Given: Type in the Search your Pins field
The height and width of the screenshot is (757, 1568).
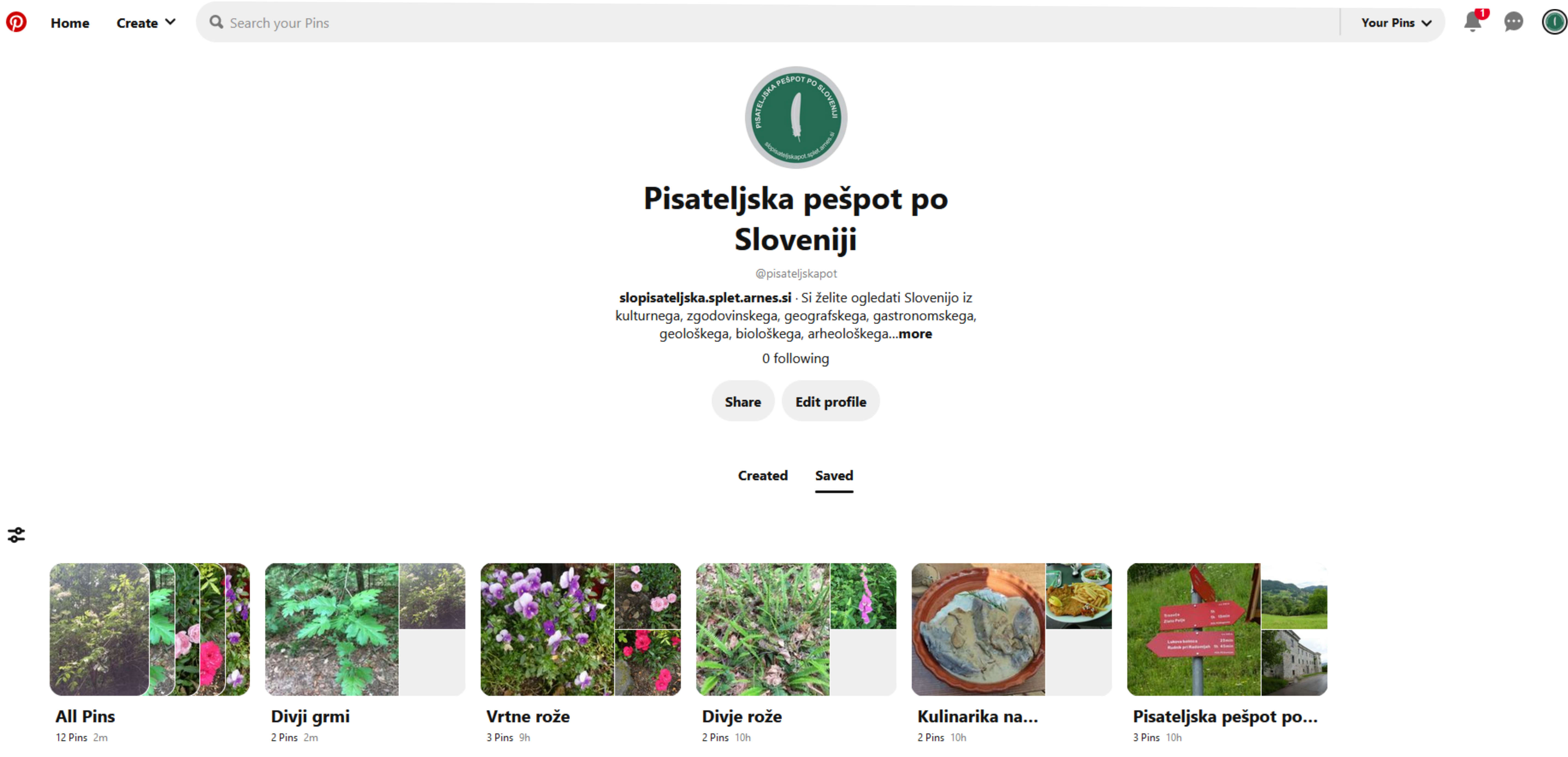Looking at the screenshot, I should 730,22.
